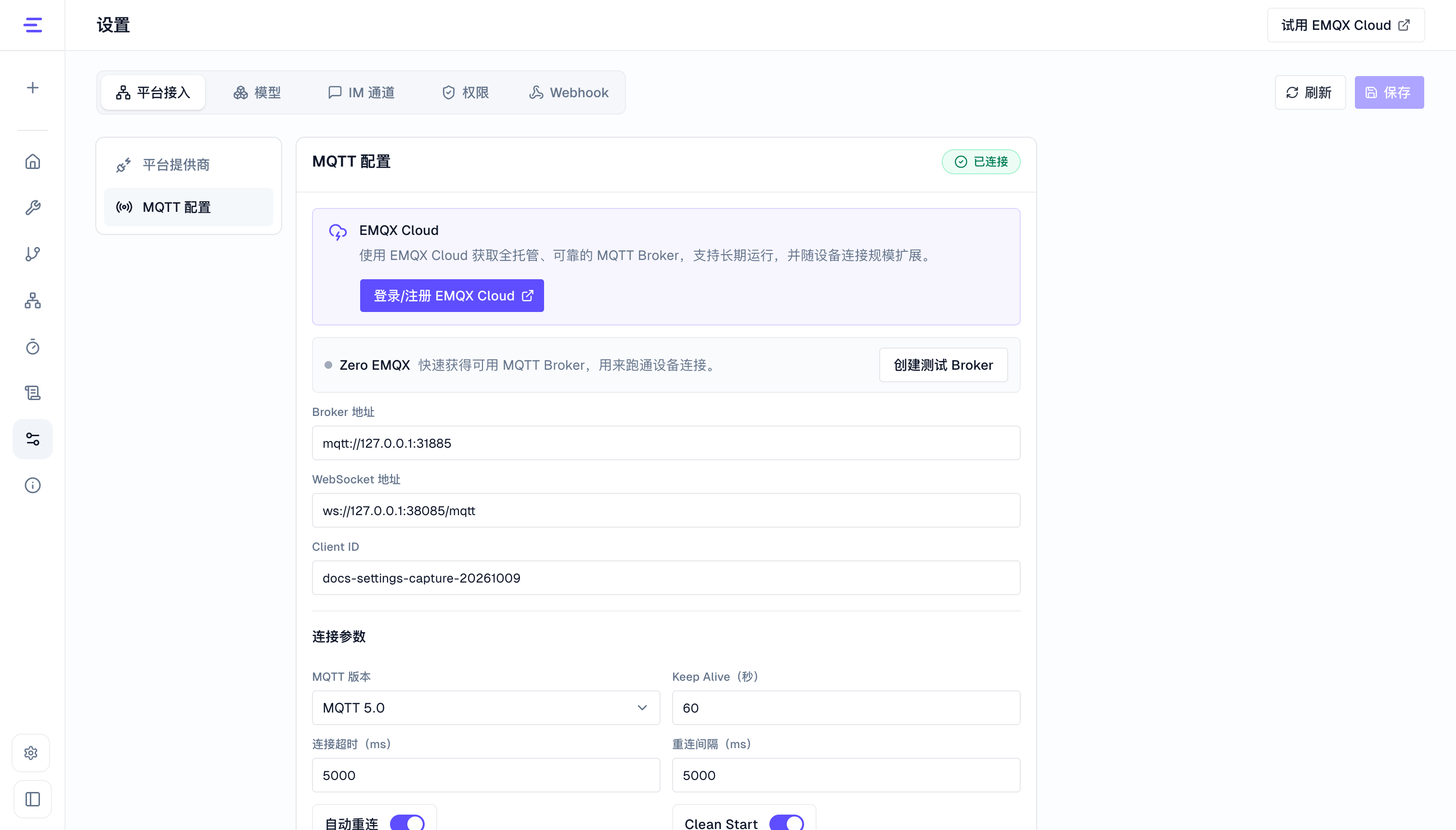Click 登录/注册 EMQX Cloud button
This screenshot has height=830, width=1456.
pos(452,295)
